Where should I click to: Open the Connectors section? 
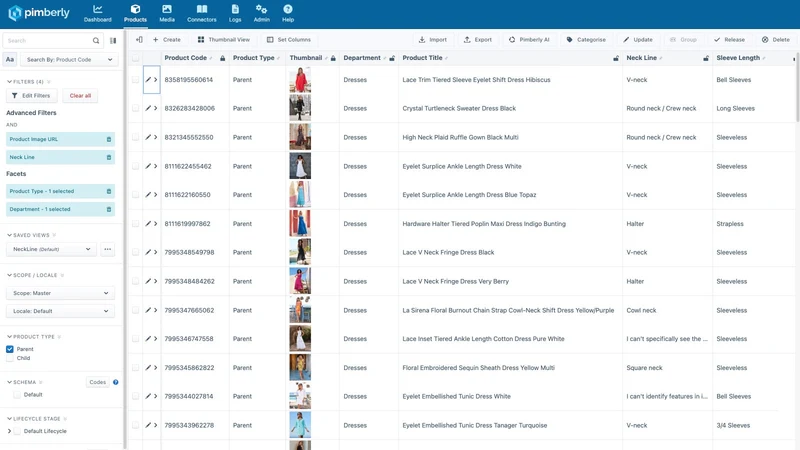pyautogui.click(x=202, y=14)
